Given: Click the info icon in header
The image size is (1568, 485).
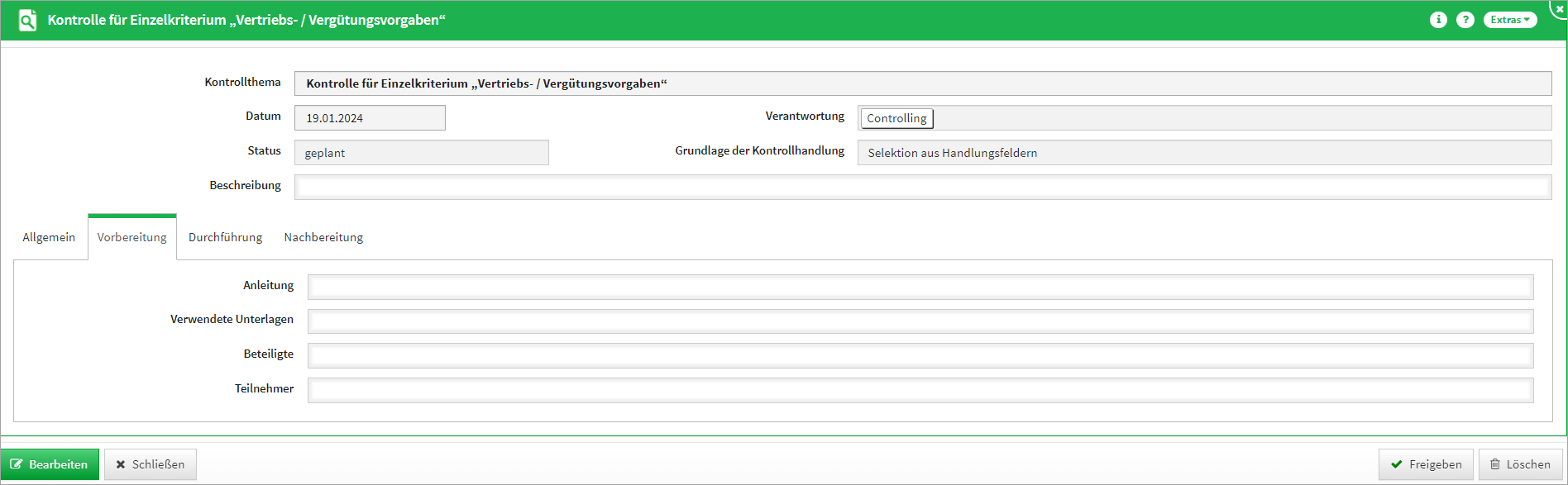Looking at the screenshot, I should [x=1438, y=20].
